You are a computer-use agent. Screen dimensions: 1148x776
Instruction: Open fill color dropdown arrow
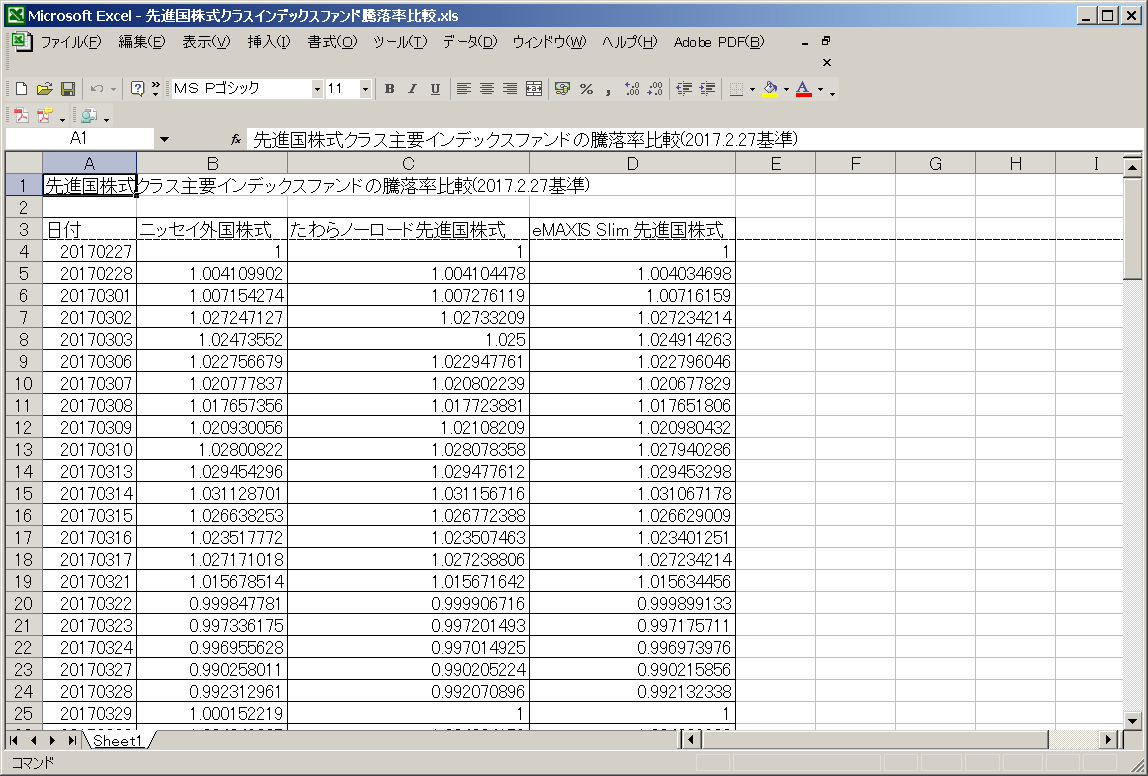click(786, 89)
